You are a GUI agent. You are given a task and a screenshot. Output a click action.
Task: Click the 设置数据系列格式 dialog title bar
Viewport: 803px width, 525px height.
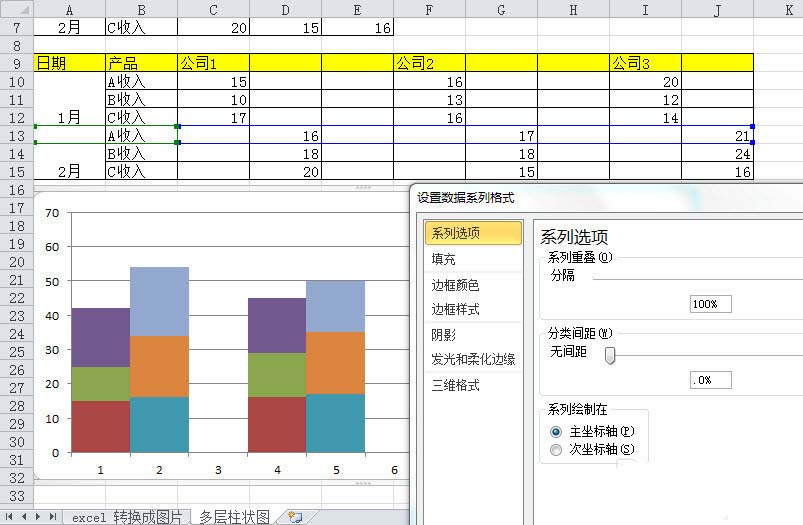click(x=607, y=198)
